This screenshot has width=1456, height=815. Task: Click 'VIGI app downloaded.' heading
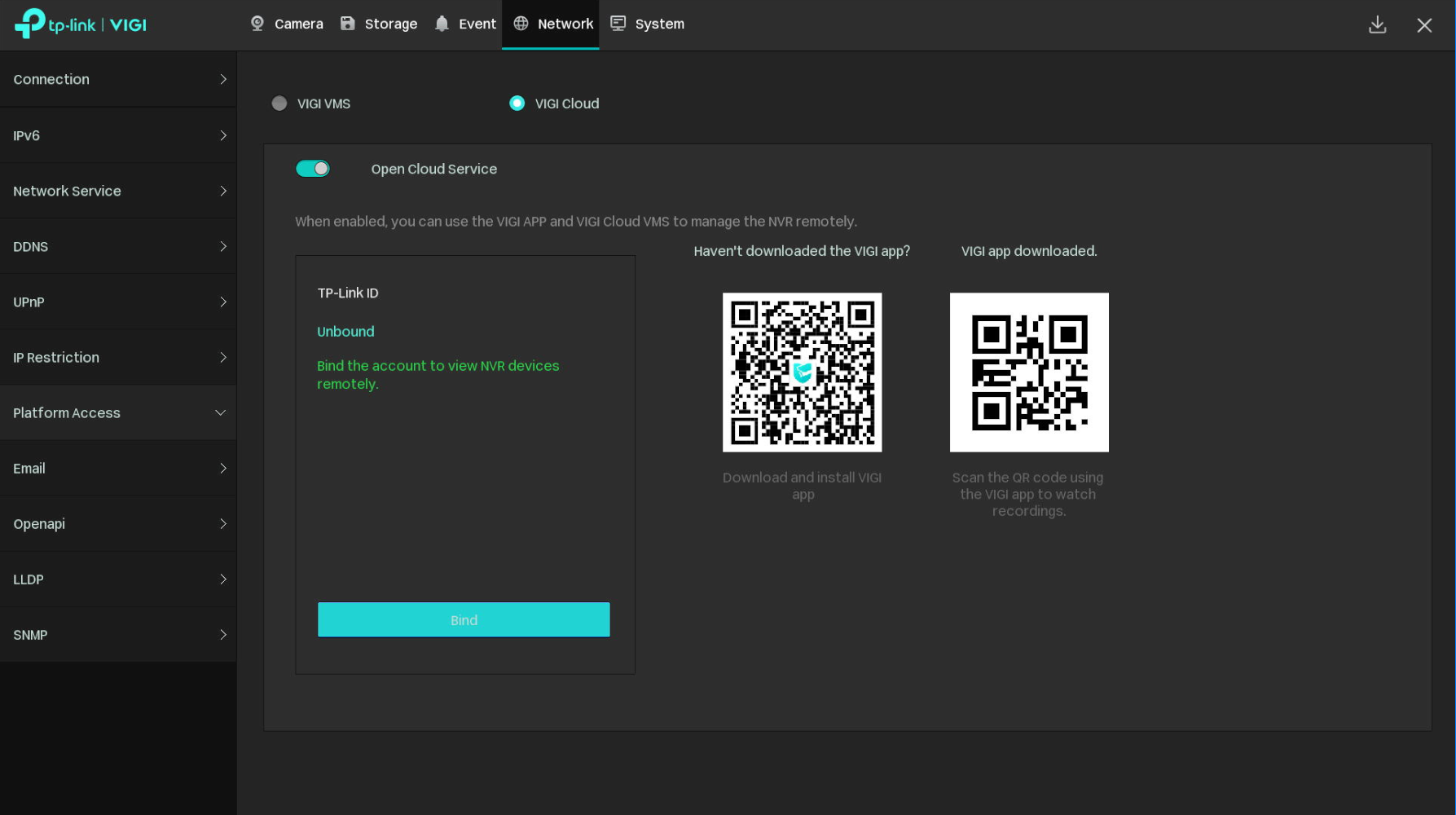point(1029,251)
